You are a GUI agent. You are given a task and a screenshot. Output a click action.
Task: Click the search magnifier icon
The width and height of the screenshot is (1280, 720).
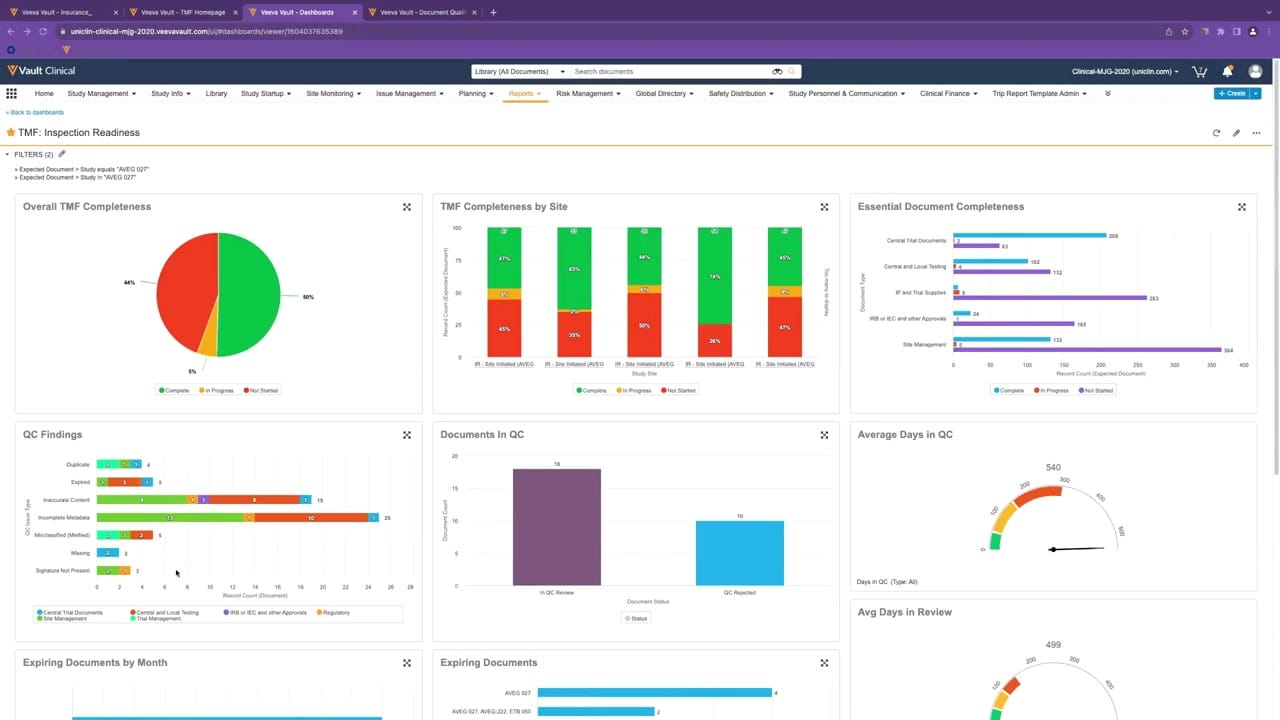[792, 72]
